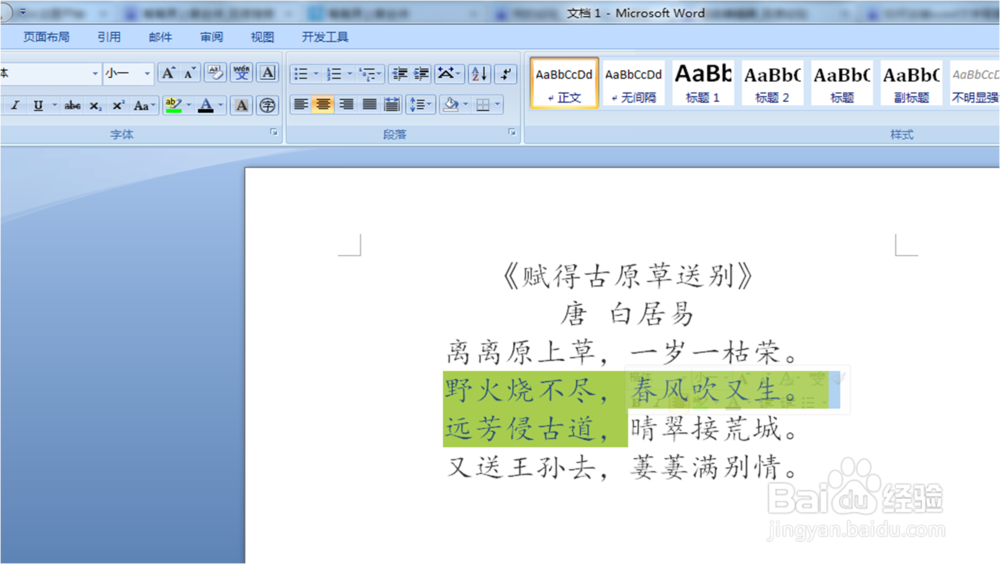This screenshot has width=1000, height=564.
Task: Open the 审阅 tab
Action: click(x=212, y=37)
